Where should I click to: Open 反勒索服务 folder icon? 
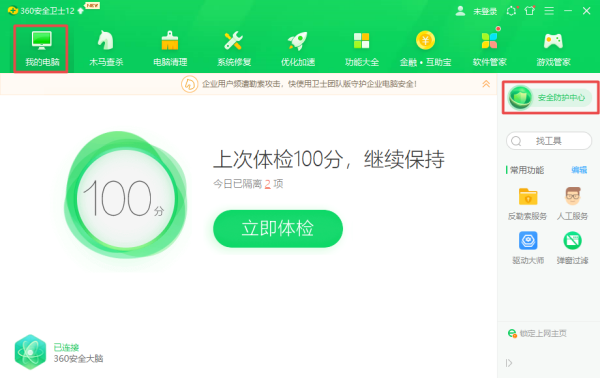point(528,197)
